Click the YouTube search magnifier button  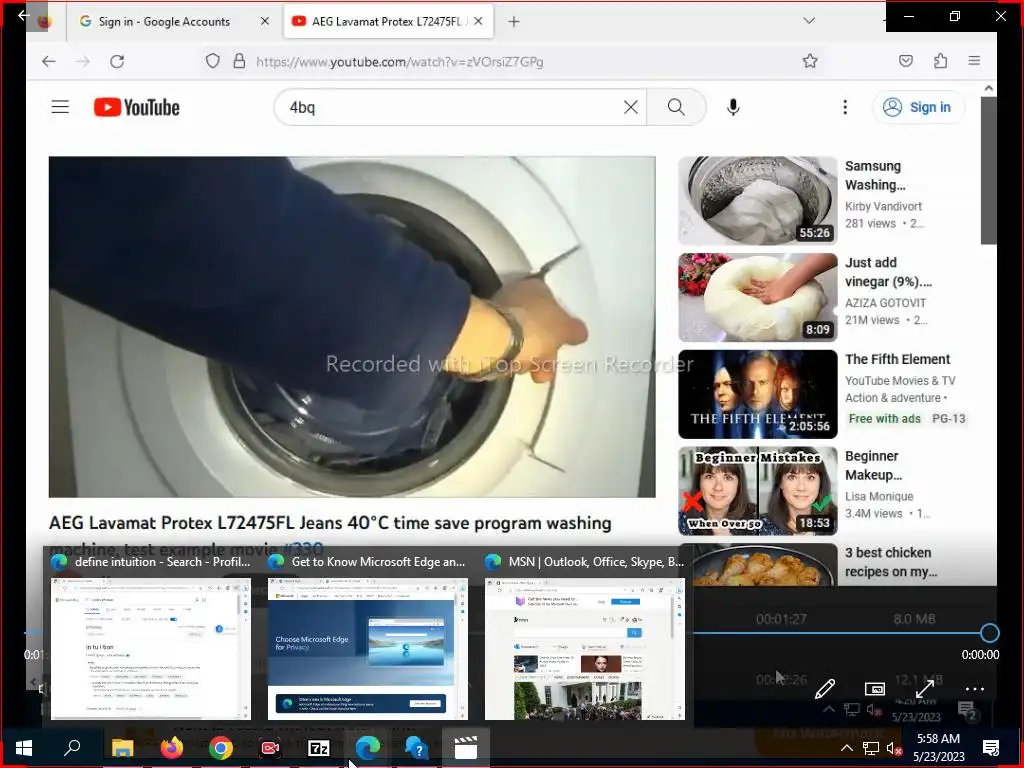tap(676, 107)
